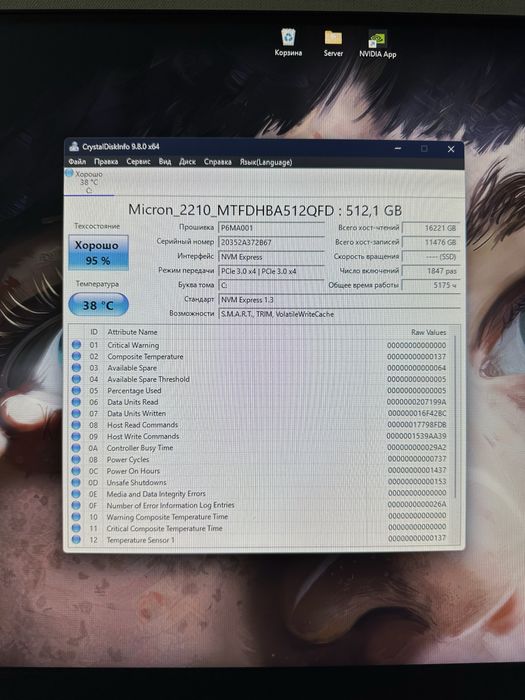
Task: Open the Вид menu
Action: pyautogui.click(x=165, y=162)
